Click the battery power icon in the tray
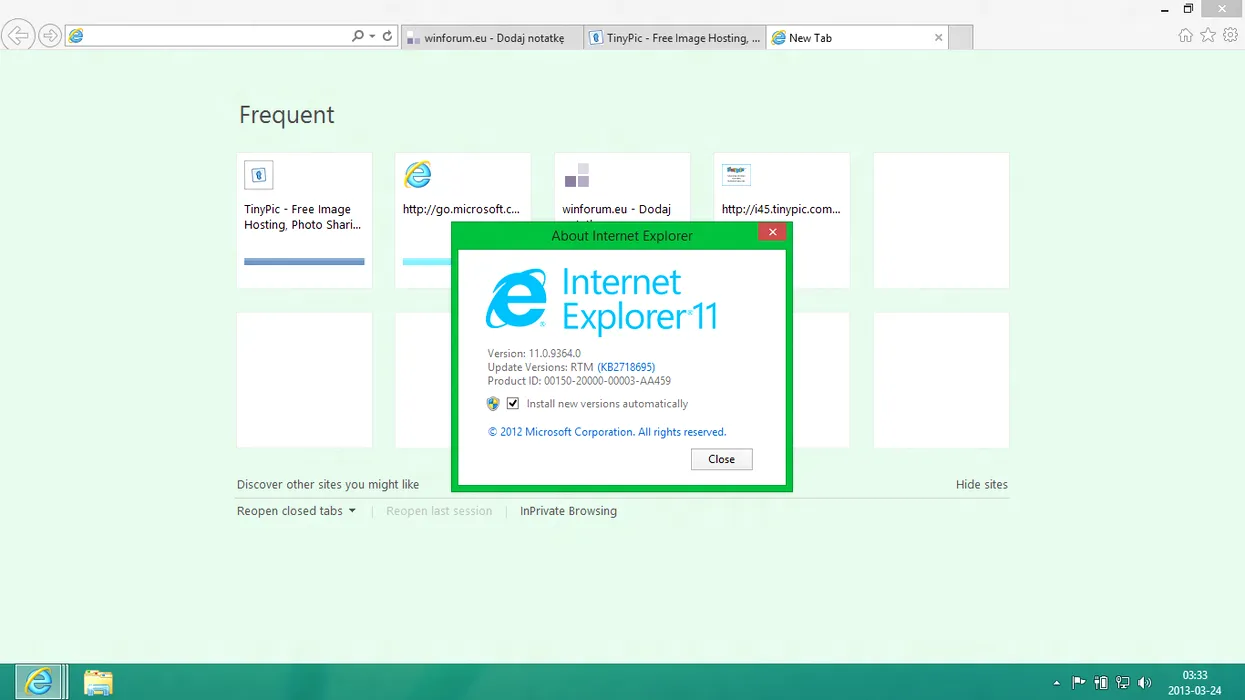The height and width of the screenshot is (700, 1245). (1101, 683)
